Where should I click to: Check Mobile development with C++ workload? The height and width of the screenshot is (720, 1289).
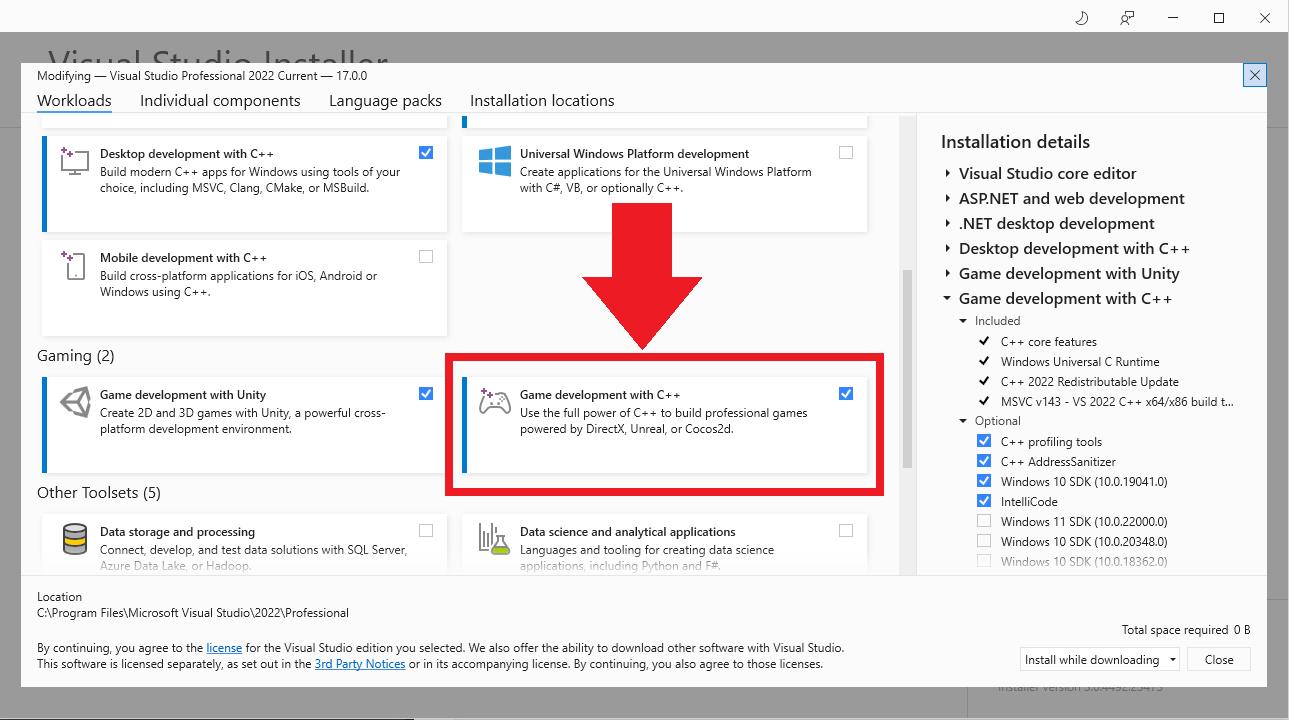point(426,257)
